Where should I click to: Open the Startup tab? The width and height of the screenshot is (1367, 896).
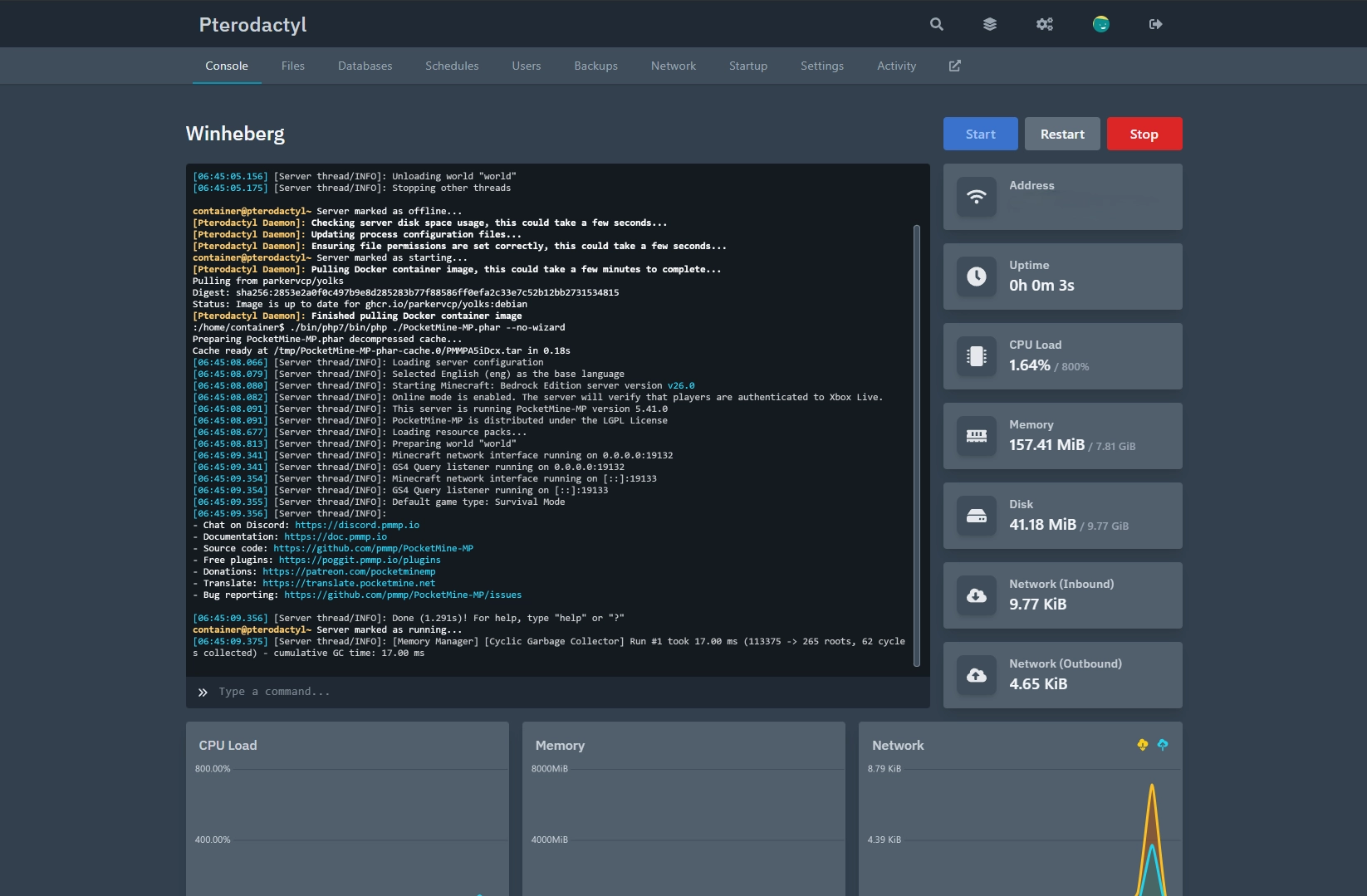click(748, 66)
